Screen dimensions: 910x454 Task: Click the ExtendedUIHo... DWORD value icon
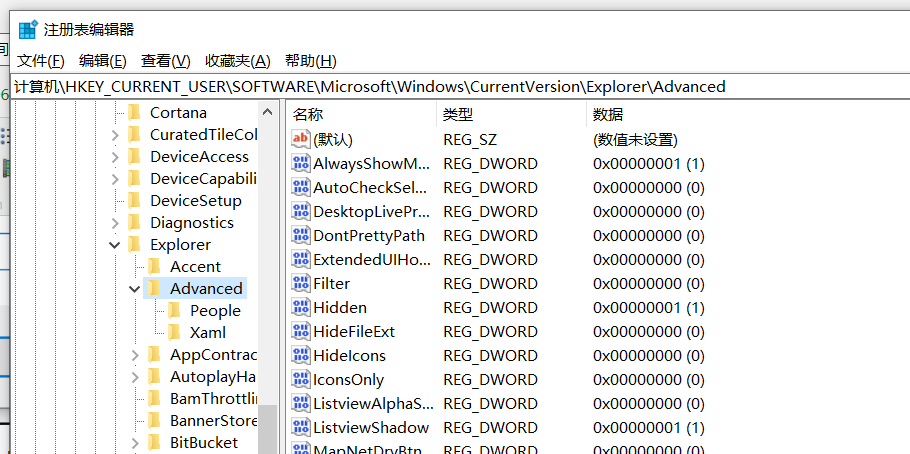pos(301,260)
